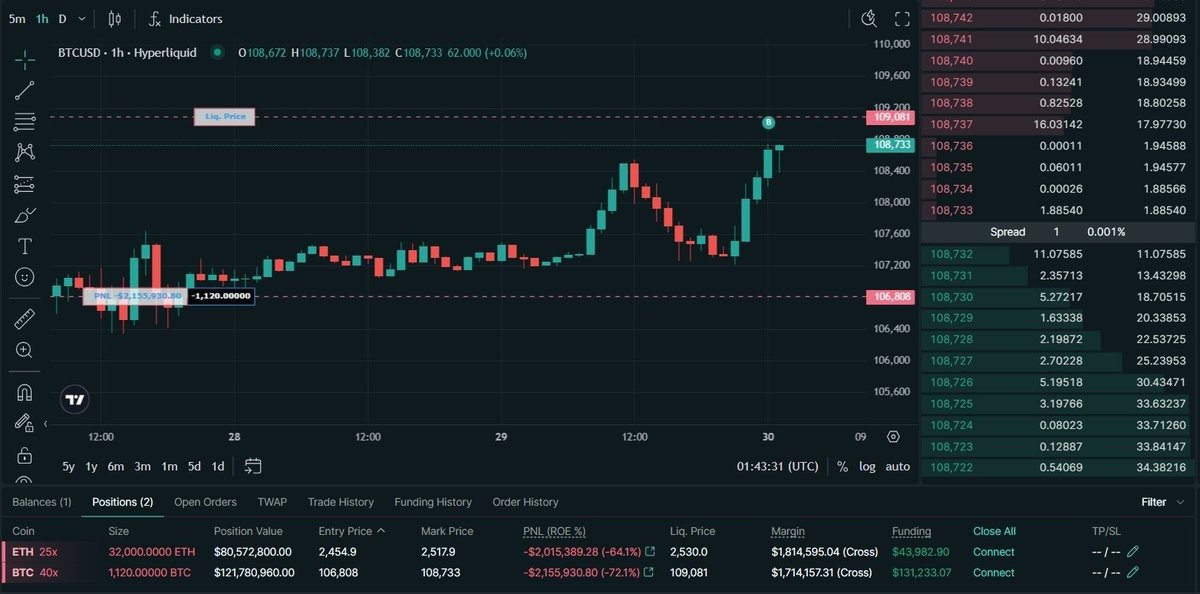Toggle log price scale
Screen dimensions: 1200x594
tap(866, 466)
